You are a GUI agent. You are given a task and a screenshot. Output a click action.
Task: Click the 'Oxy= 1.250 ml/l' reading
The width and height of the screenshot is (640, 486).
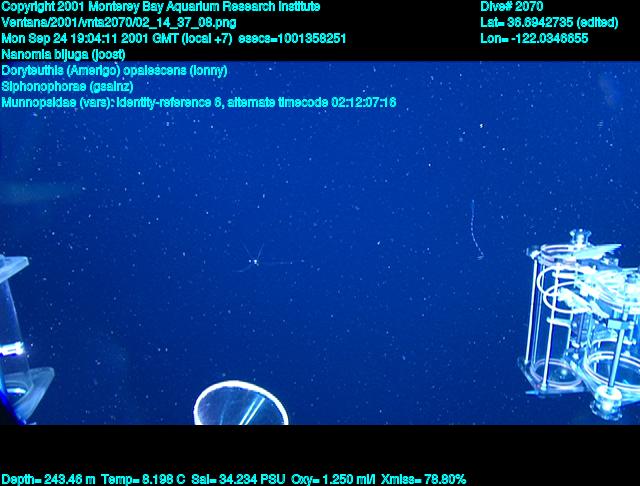point(333,479)
